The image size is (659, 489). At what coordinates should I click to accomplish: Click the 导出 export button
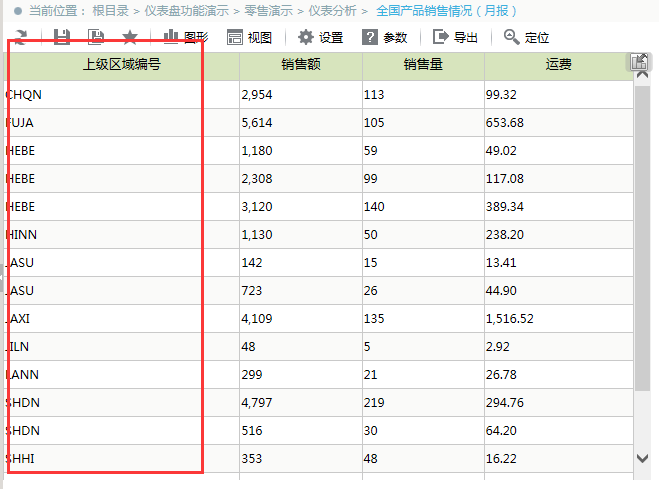[456, 37]
